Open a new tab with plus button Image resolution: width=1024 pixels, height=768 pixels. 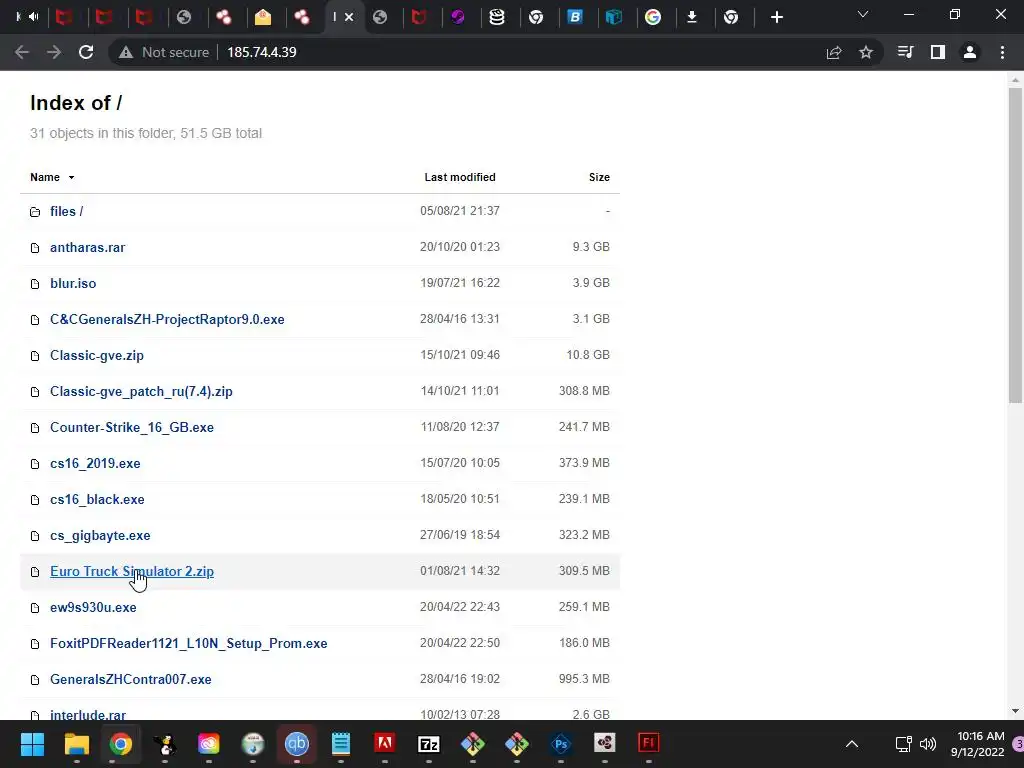point(776,17)
